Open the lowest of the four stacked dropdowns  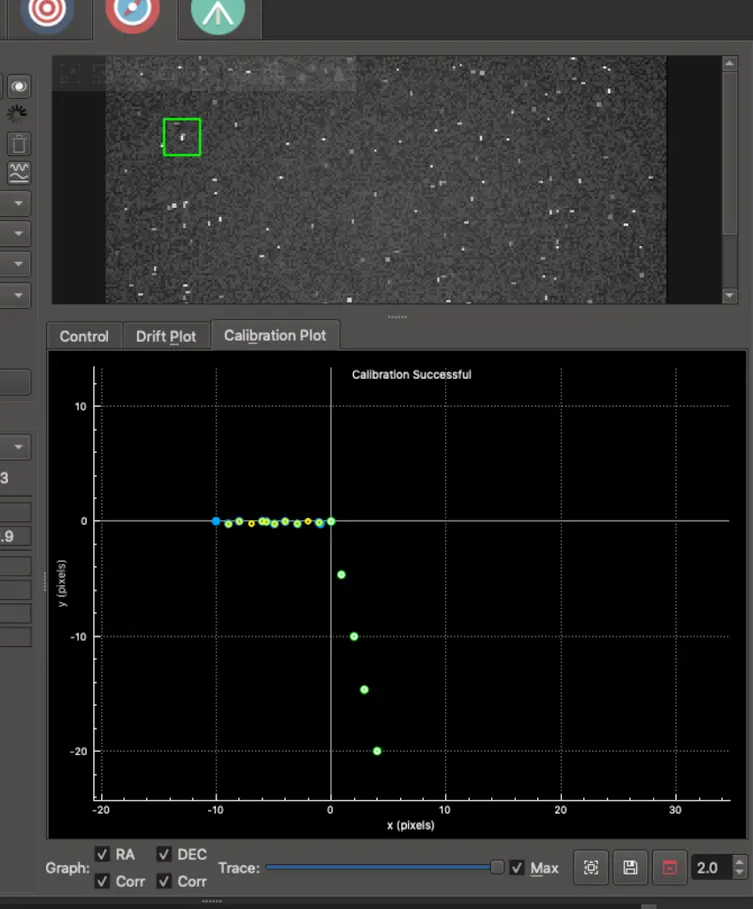(x=15, y=295)
